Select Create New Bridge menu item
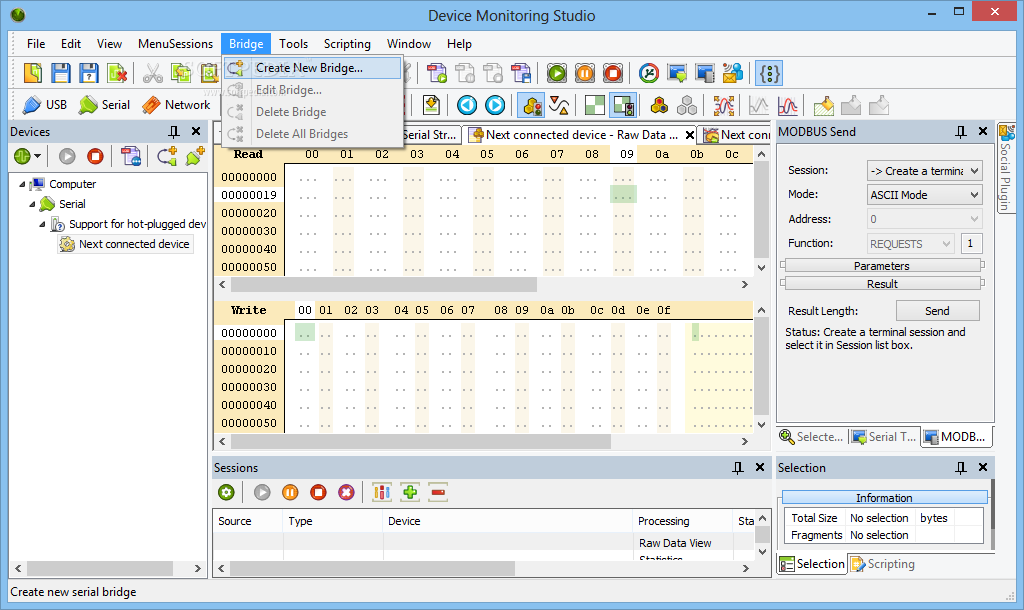This screenshot has width=1024, height=610. tap(312, 68)
